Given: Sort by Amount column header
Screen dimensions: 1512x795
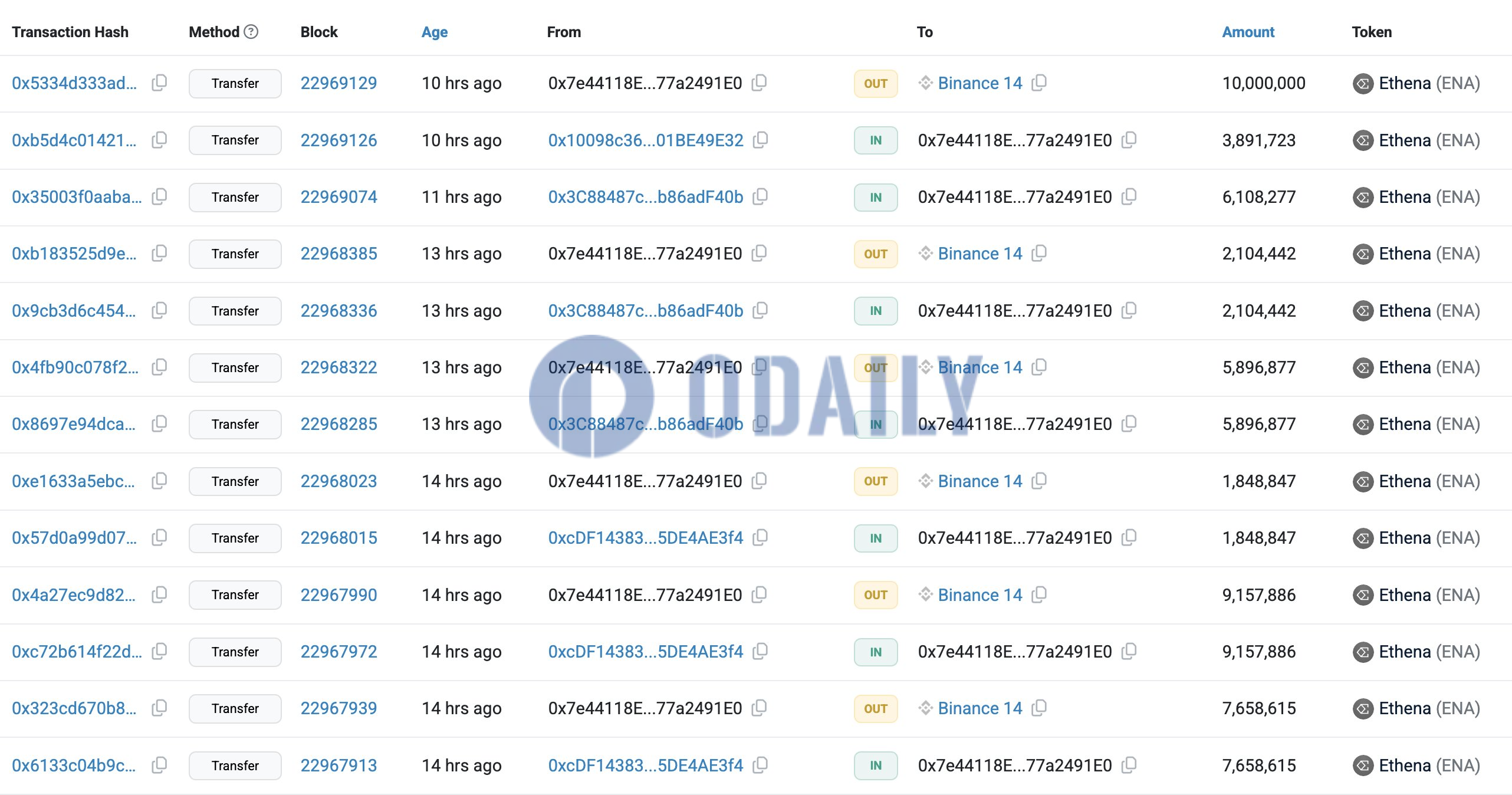Looking at the screenshot, I should (x=1248, y=32).
